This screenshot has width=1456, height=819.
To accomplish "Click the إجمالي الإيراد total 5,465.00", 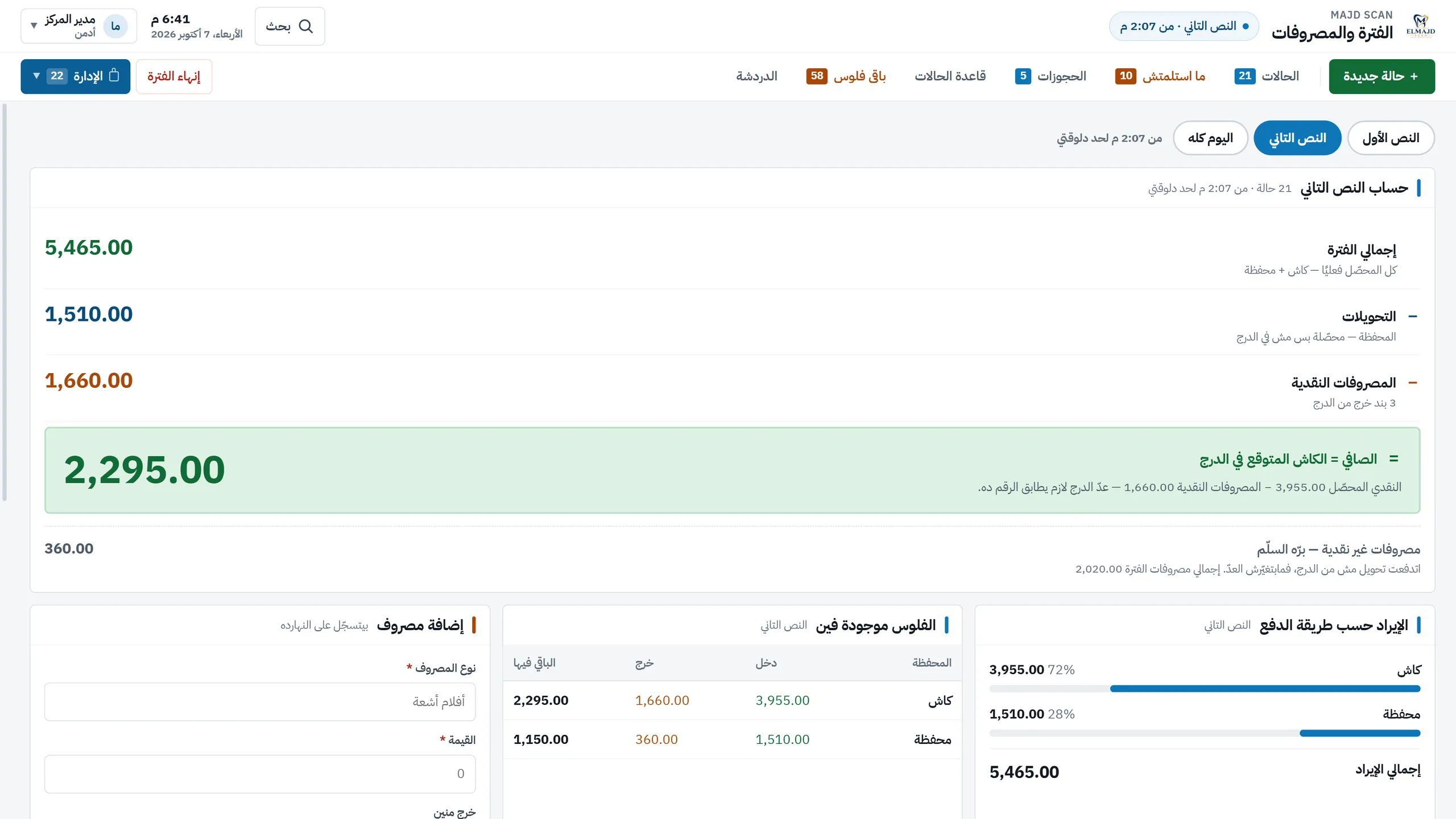I will pos(1024,772).
